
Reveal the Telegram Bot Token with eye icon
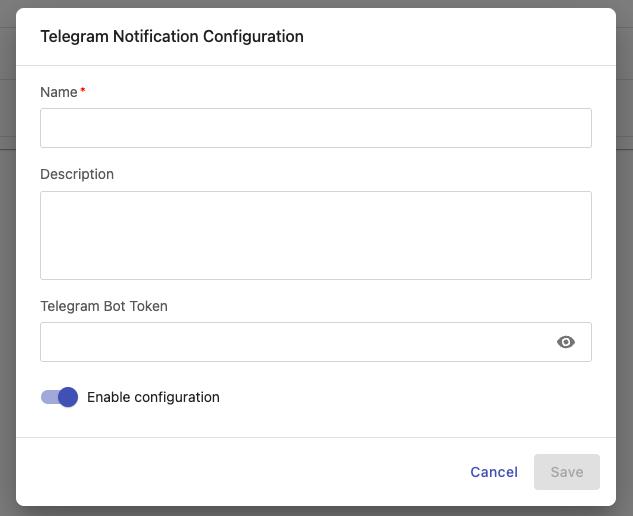tap(566, 342)
